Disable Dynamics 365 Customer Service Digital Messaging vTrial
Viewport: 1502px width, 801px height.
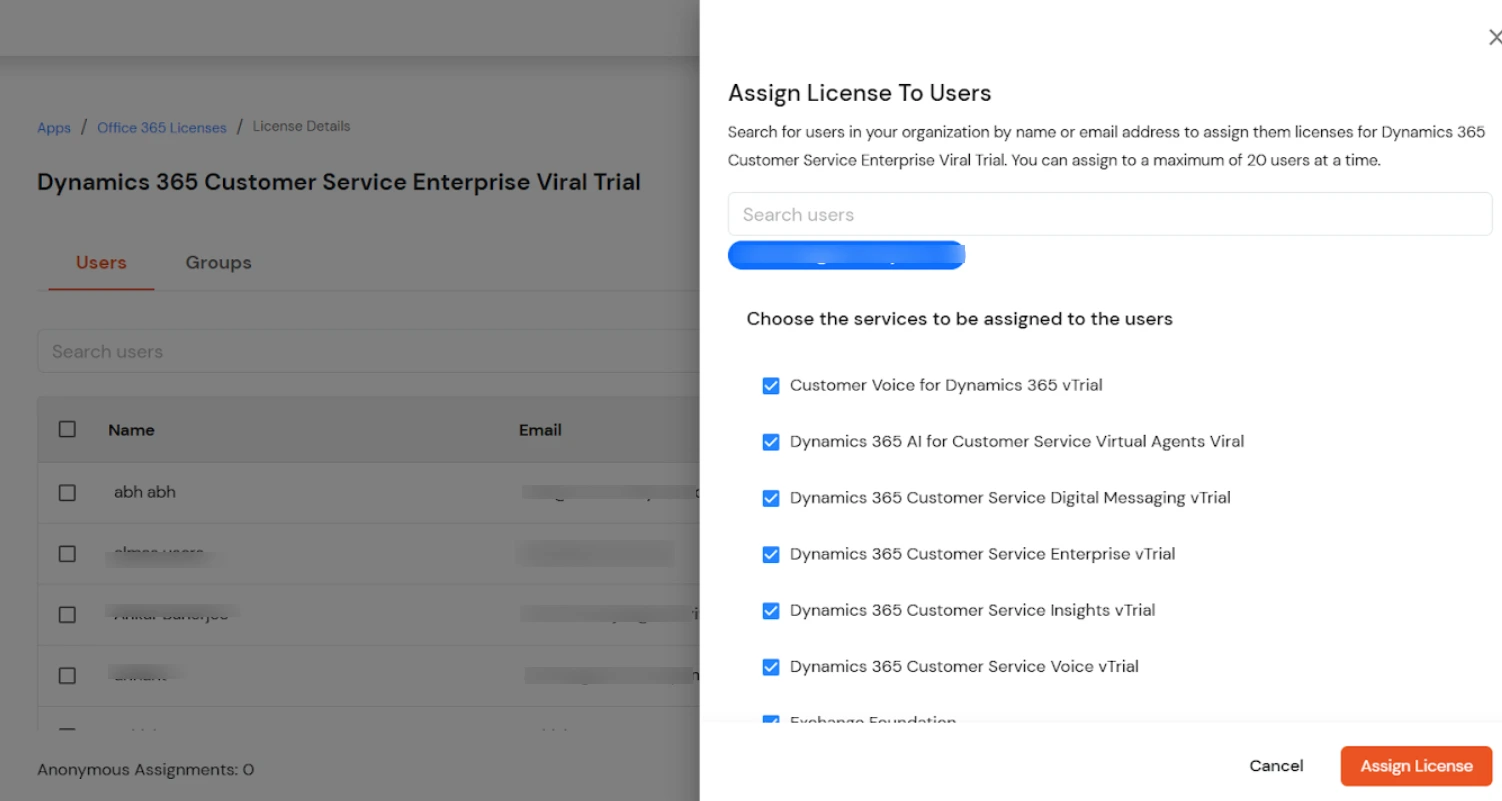click(x=771, y=497)
